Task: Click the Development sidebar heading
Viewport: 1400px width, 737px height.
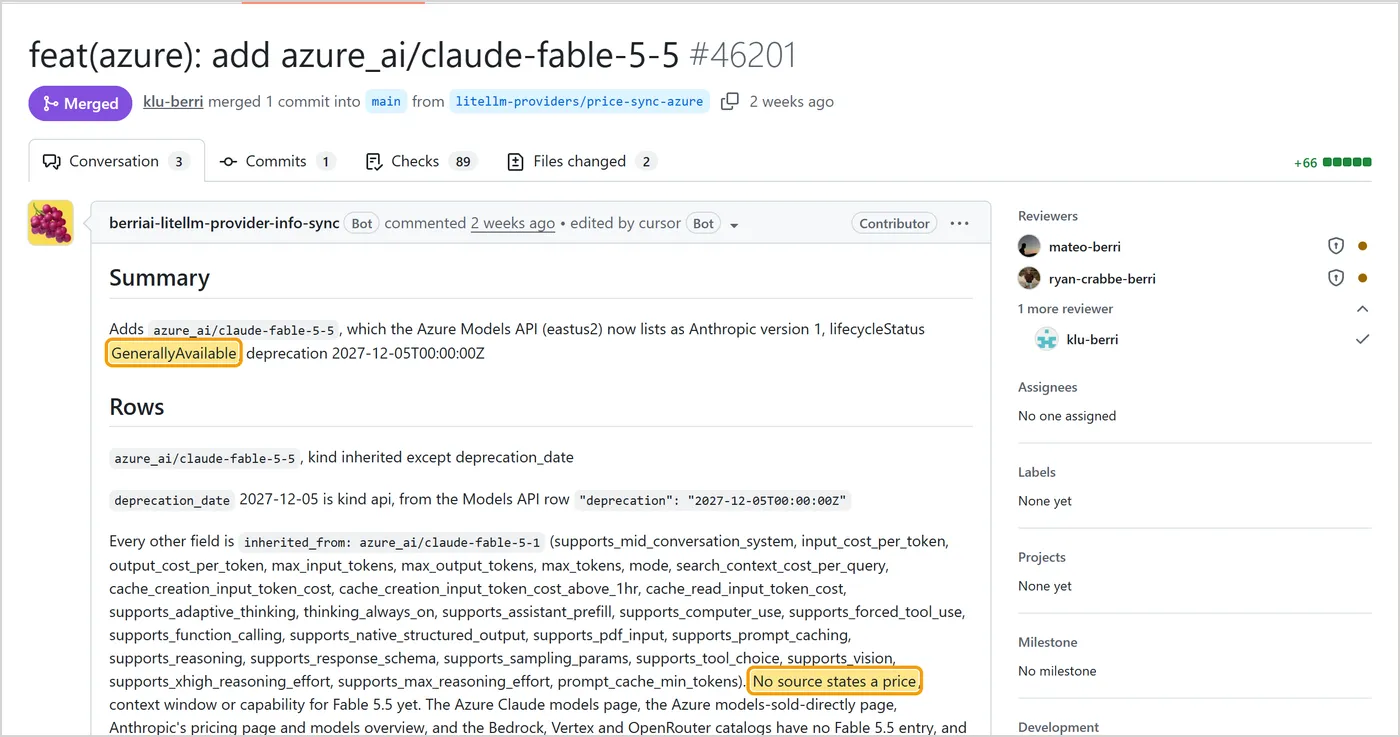Action: (1058, 727)
